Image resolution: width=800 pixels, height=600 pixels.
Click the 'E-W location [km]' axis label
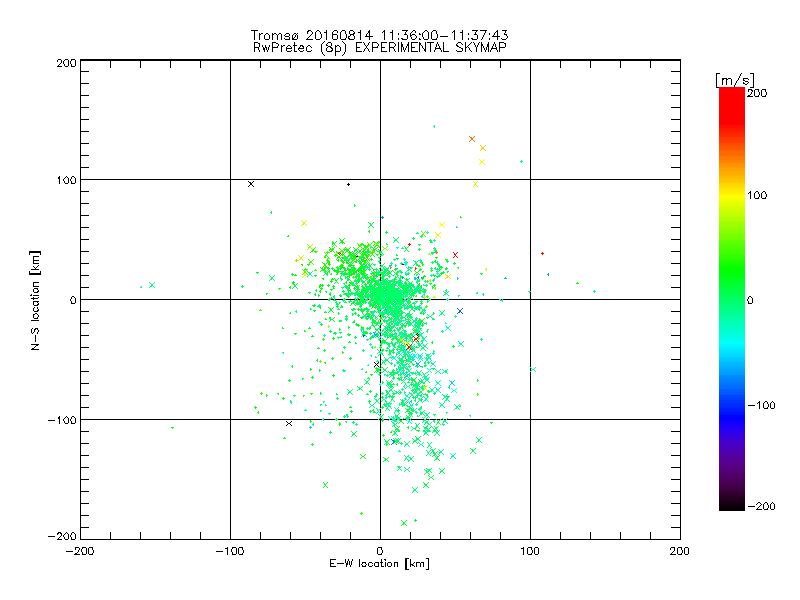point(379,563)
